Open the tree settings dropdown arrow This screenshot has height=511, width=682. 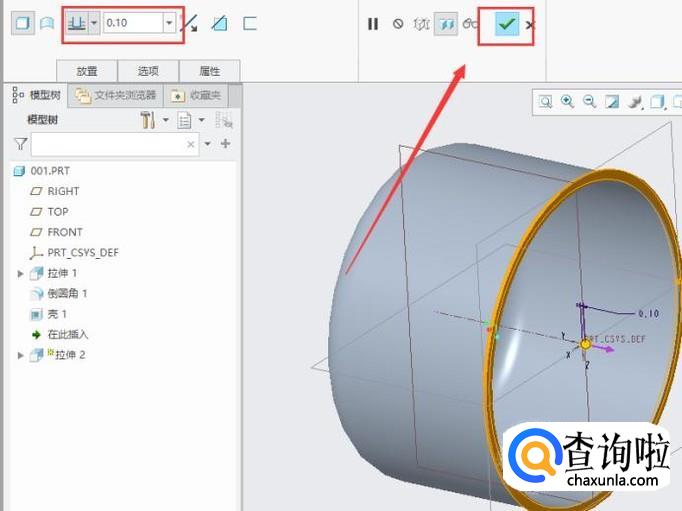pos(166,120)
